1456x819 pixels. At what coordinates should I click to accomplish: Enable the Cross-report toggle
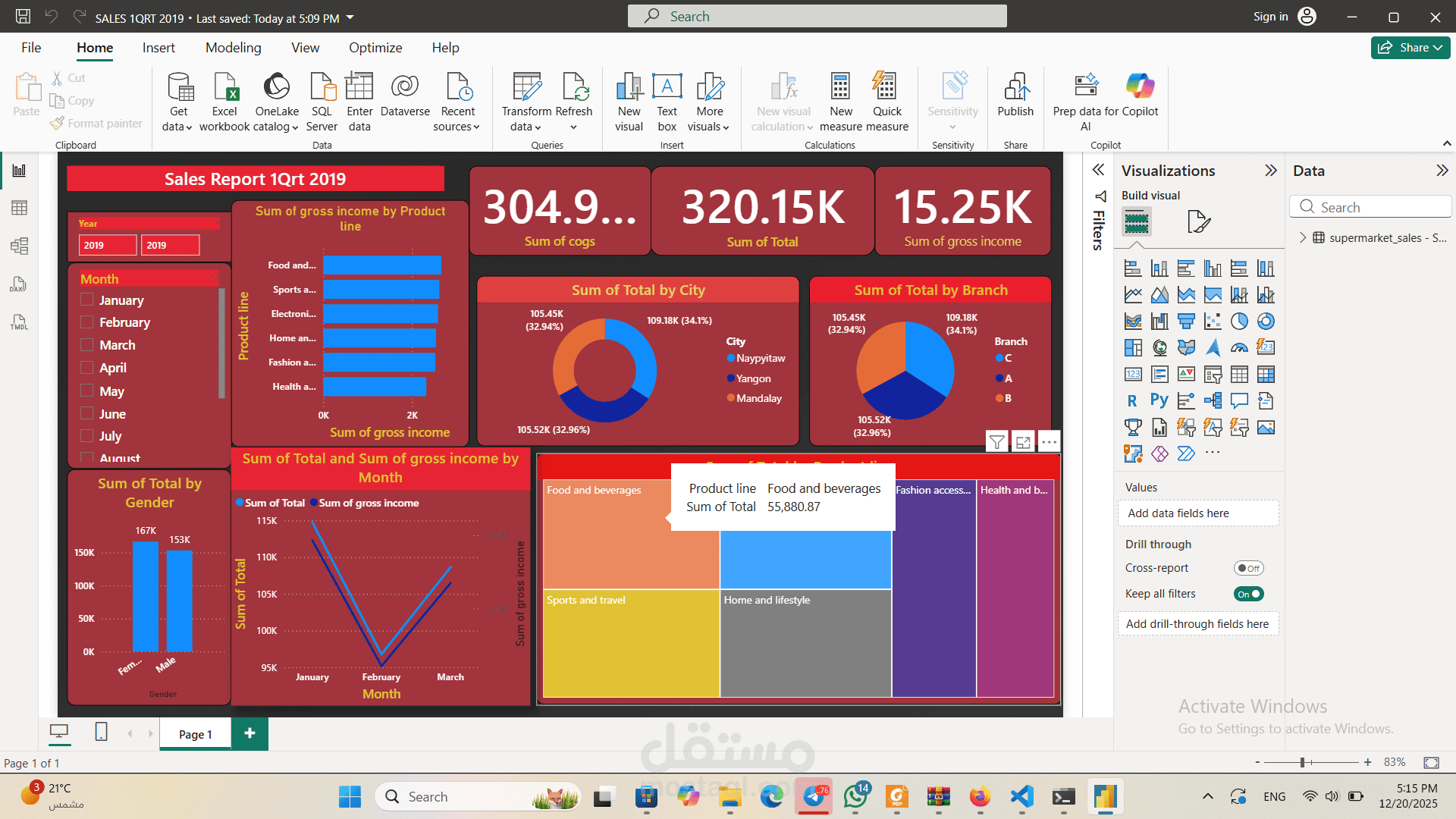1248,569
